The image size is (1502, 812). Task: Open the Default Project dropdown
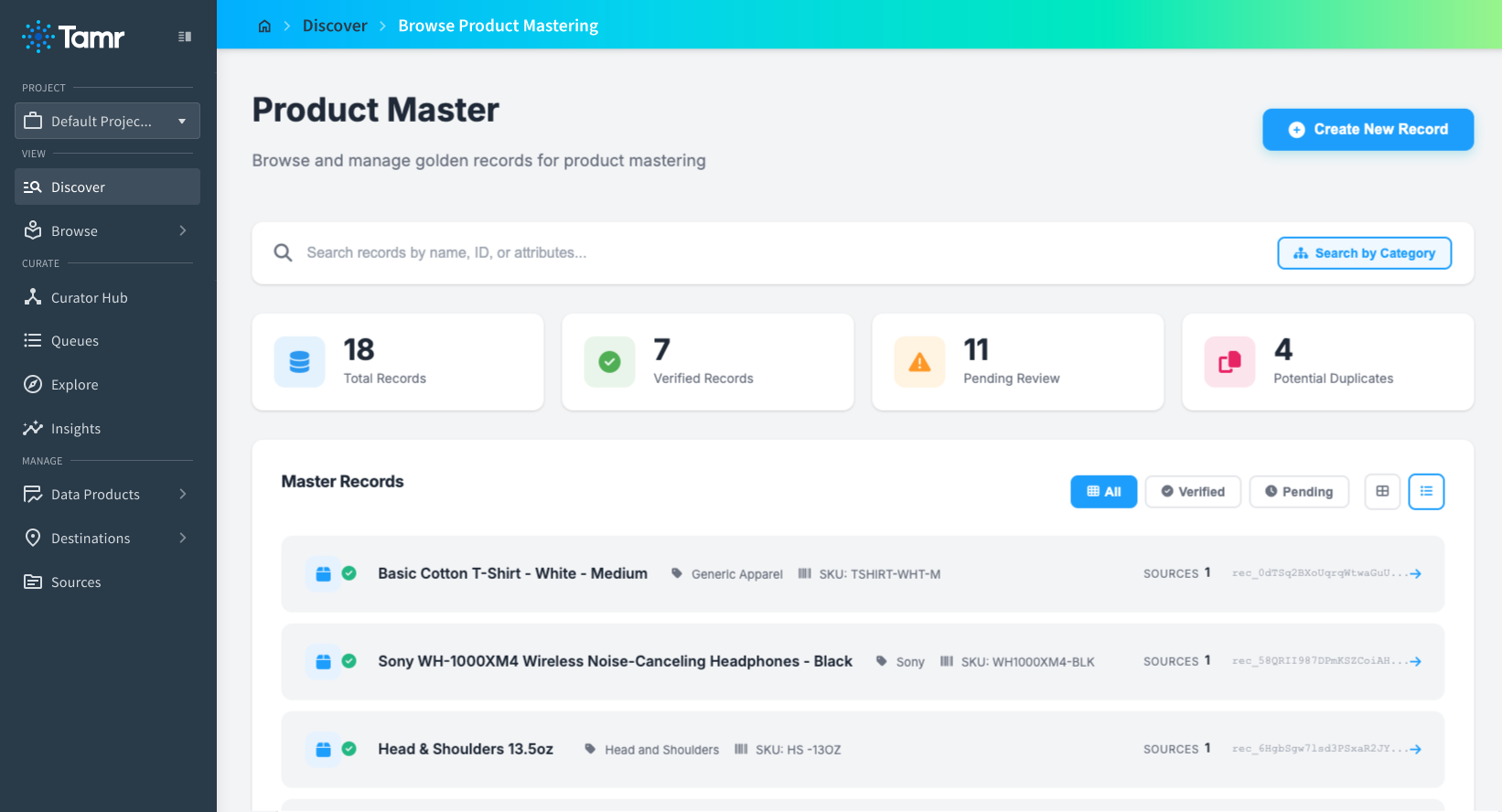click(x=107, y=121)
